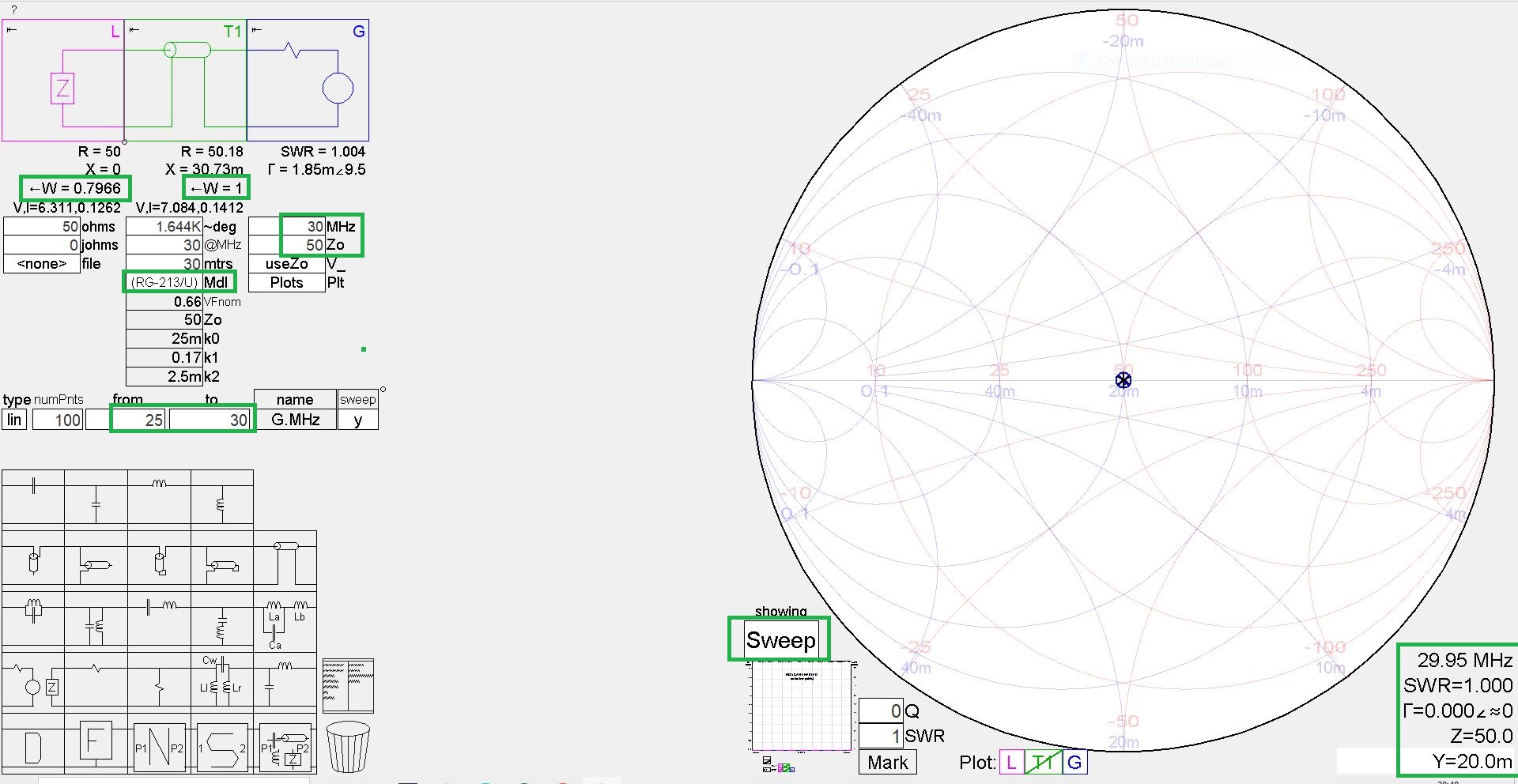Edit the sweep 'to' 30 field
The image size is (1518, 784).
210,420
